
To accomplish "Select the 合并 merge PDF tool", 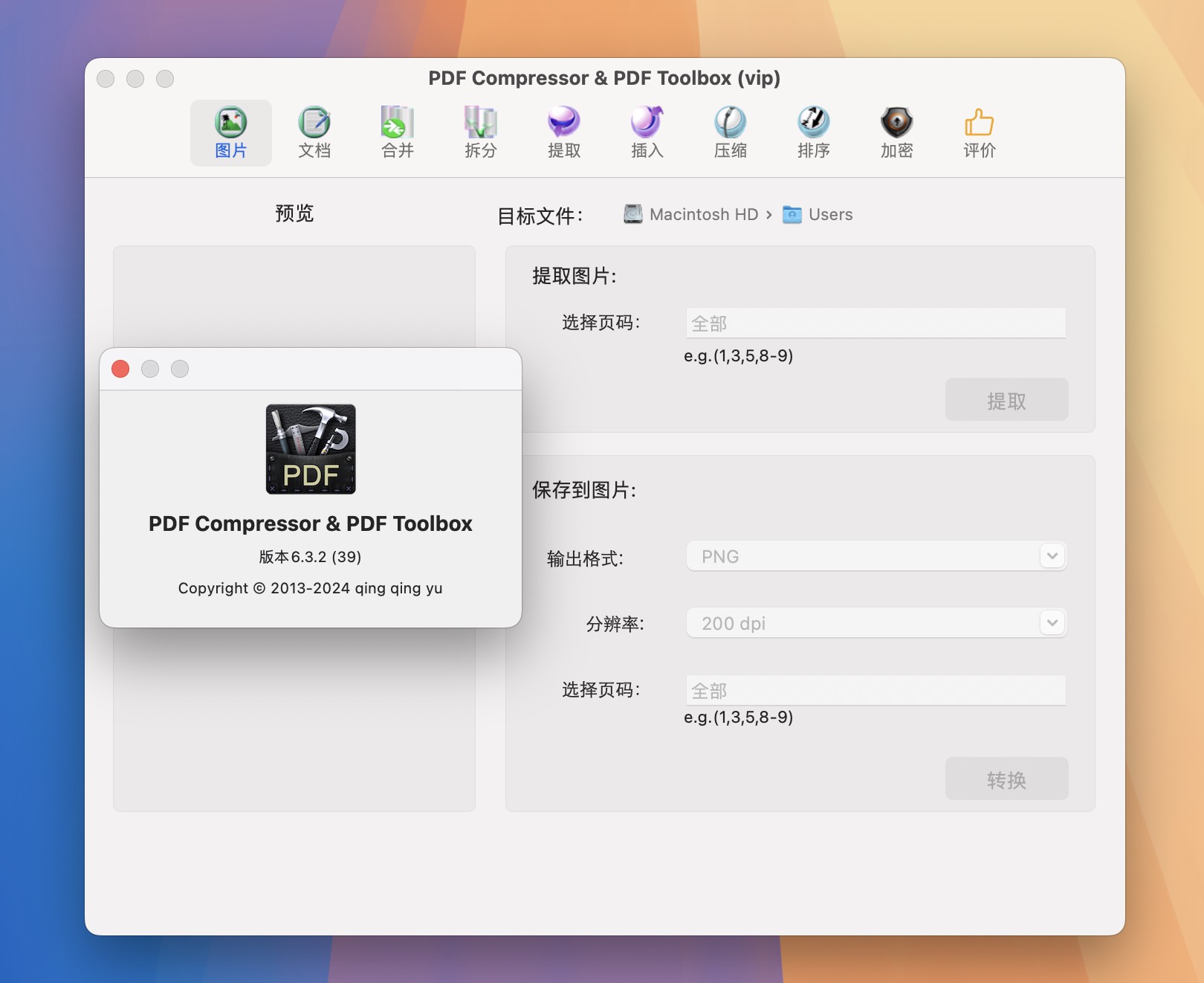I will 397,132.
